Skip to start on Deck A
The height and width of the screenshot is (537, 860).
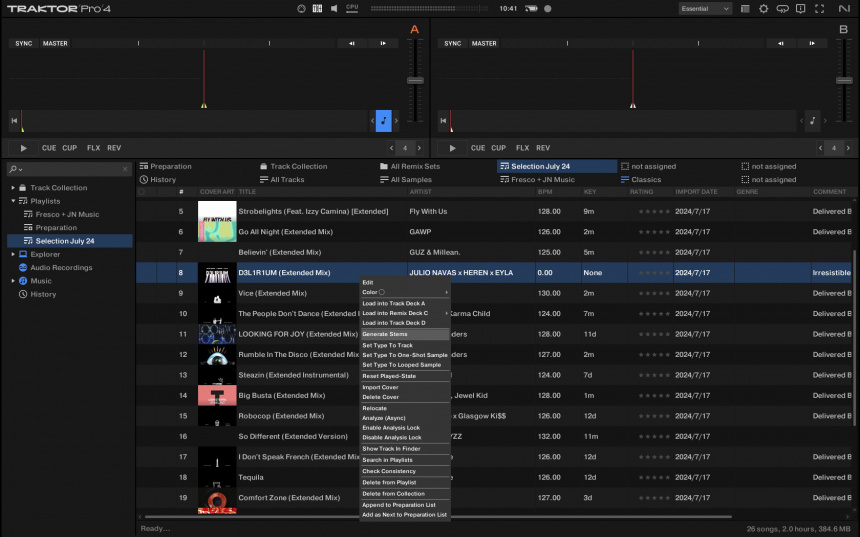pyautogui.click(x=14, y=121)
